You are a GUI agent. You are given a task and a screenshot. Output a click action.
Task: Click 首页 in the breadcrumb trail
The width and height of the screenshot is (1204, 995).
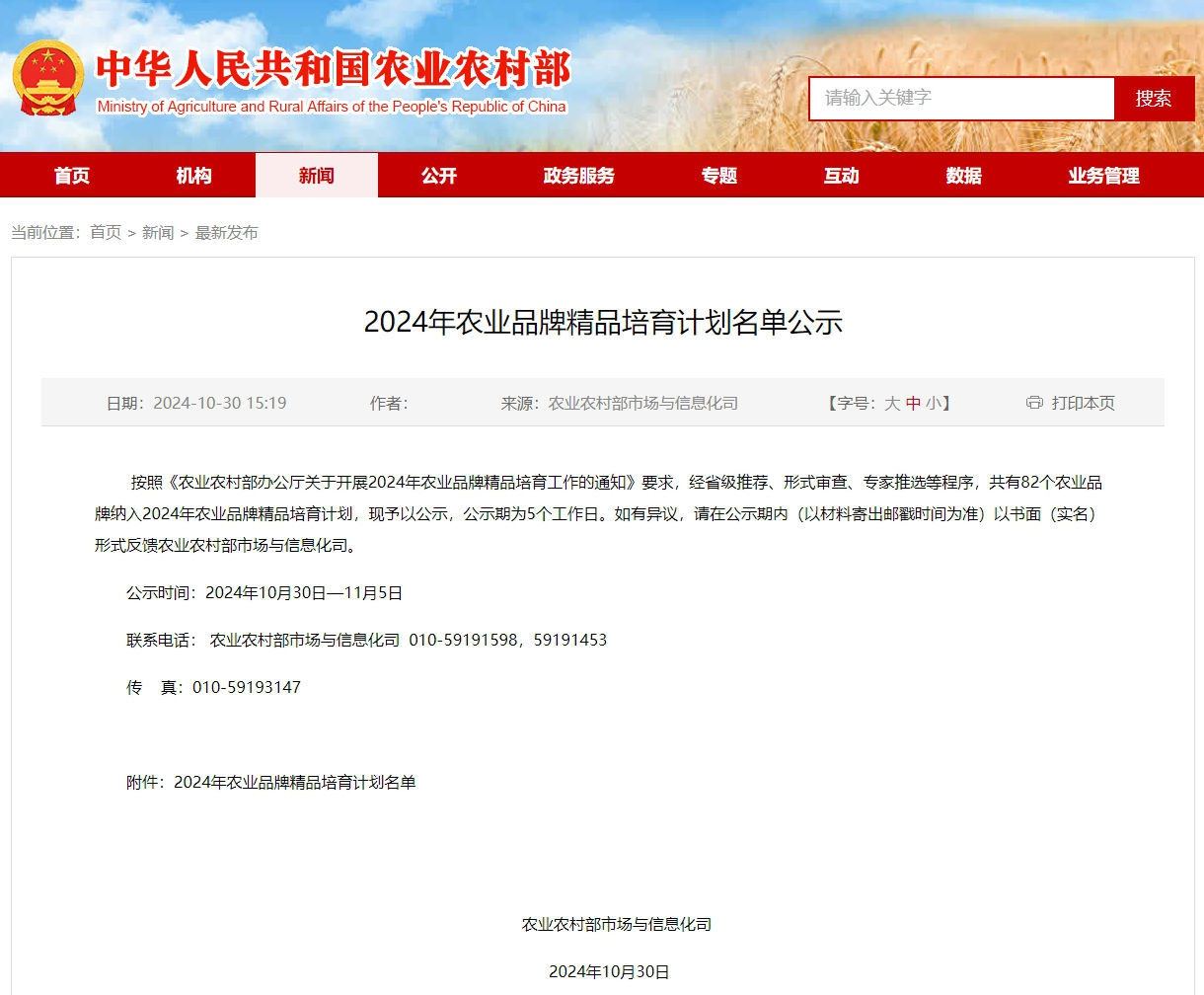[x=106, y=233]
